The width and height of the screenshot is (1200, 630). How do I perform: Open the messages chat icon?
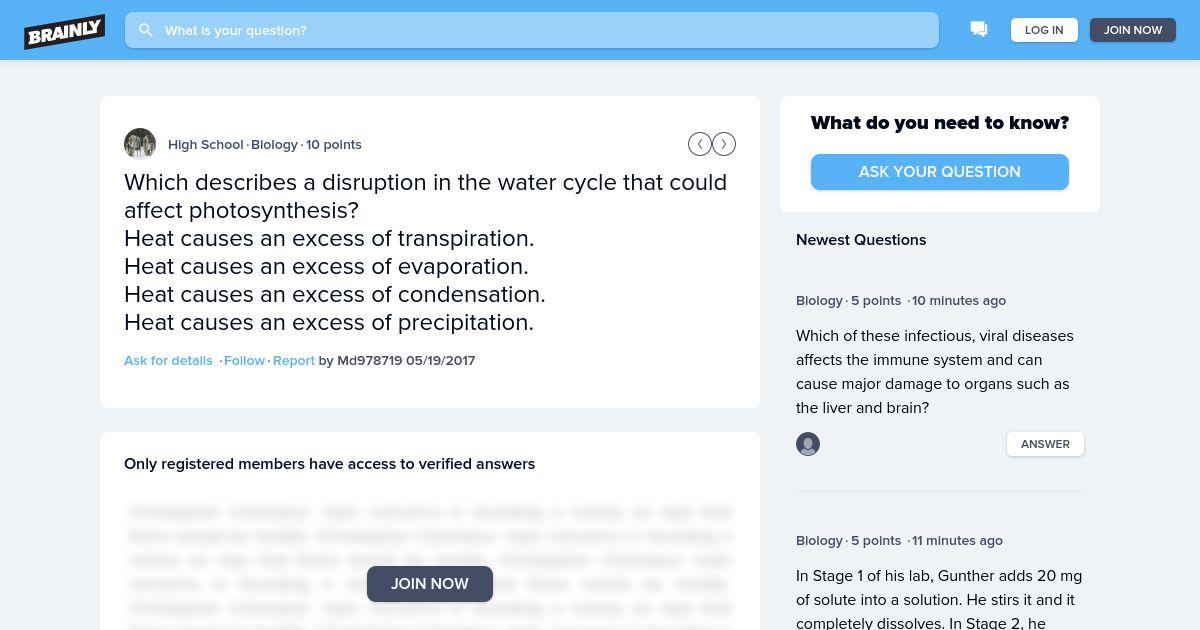tap(979, 30)
